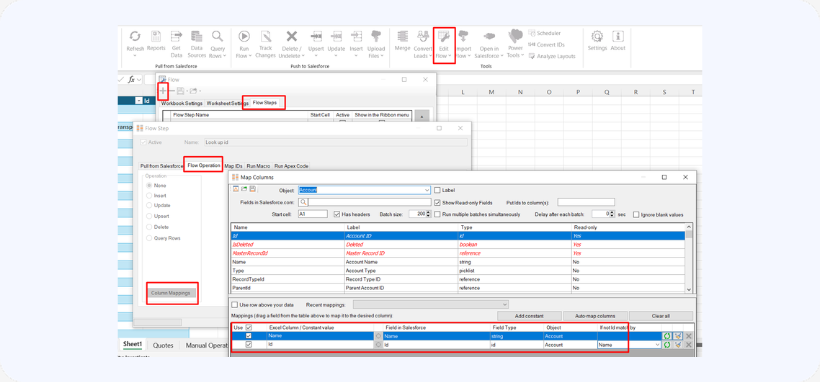Screen dimensions: 820x382
Task: Uncheck Use checkbox on Name mapping row
Action: point(248,336)
